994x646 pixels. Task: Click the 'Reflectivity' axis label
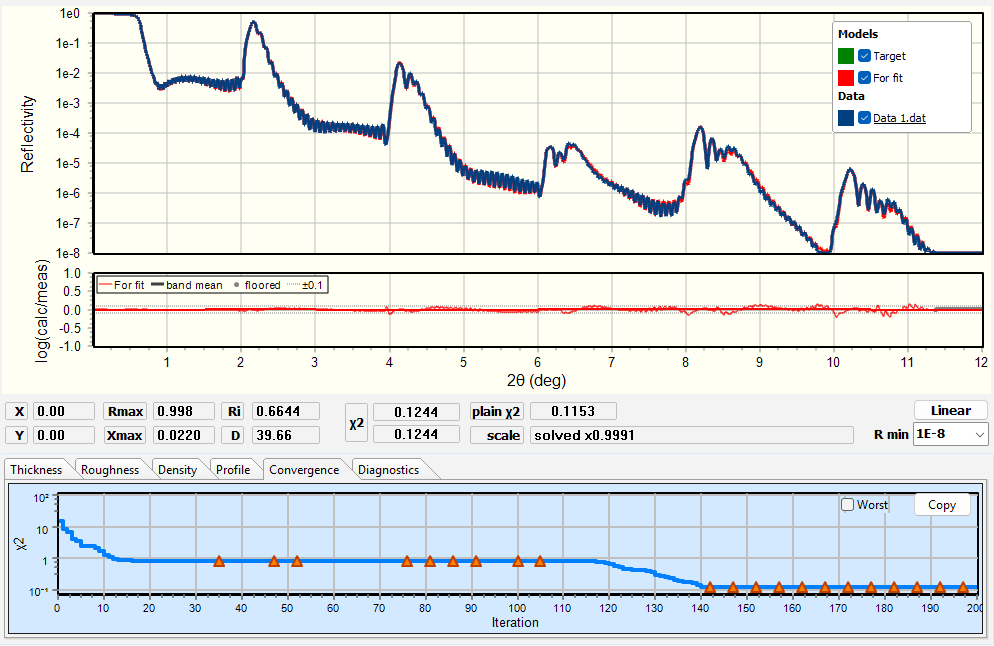(x=27, y=134)
